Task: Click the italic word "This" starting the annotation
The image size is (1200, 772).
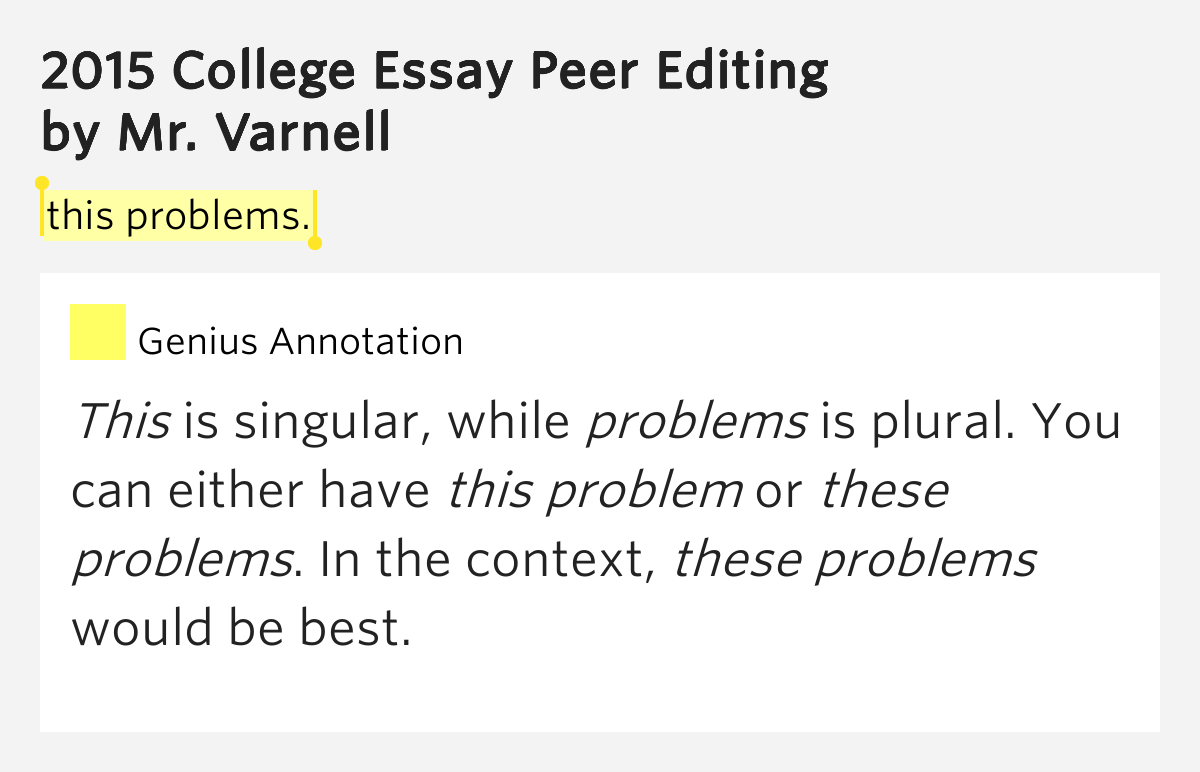Action: (121, 422)
